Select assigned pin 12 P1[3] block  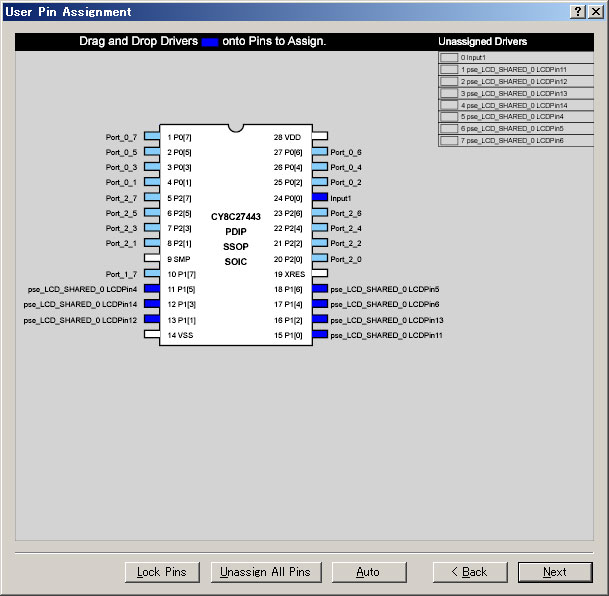click(152, 304)
